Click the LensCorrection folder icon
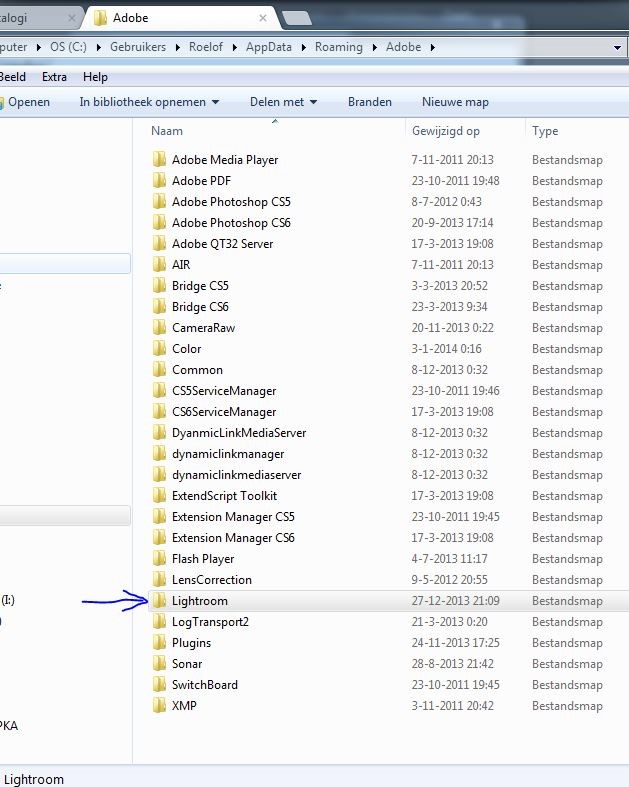The width and height of the screenshot is (629, 787). click(159, 580)
